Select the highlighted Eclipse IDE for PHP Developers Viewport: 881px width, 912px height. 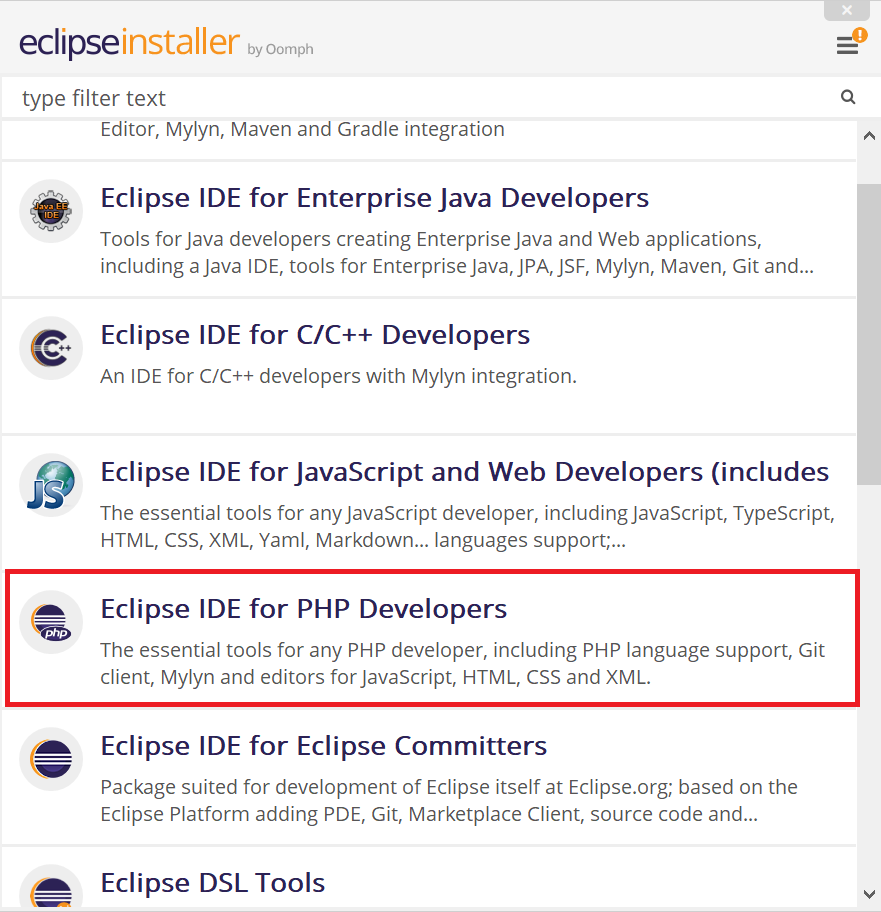pyautogui.click(x=303, y=608)
